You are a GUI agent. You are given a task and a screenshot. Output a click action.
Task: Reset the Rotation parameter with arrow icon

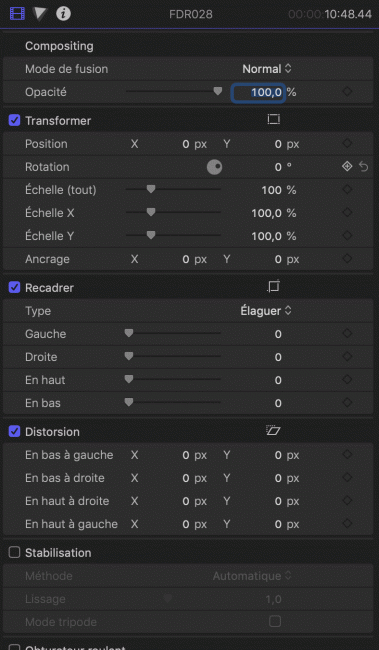(x=364, y=167)
